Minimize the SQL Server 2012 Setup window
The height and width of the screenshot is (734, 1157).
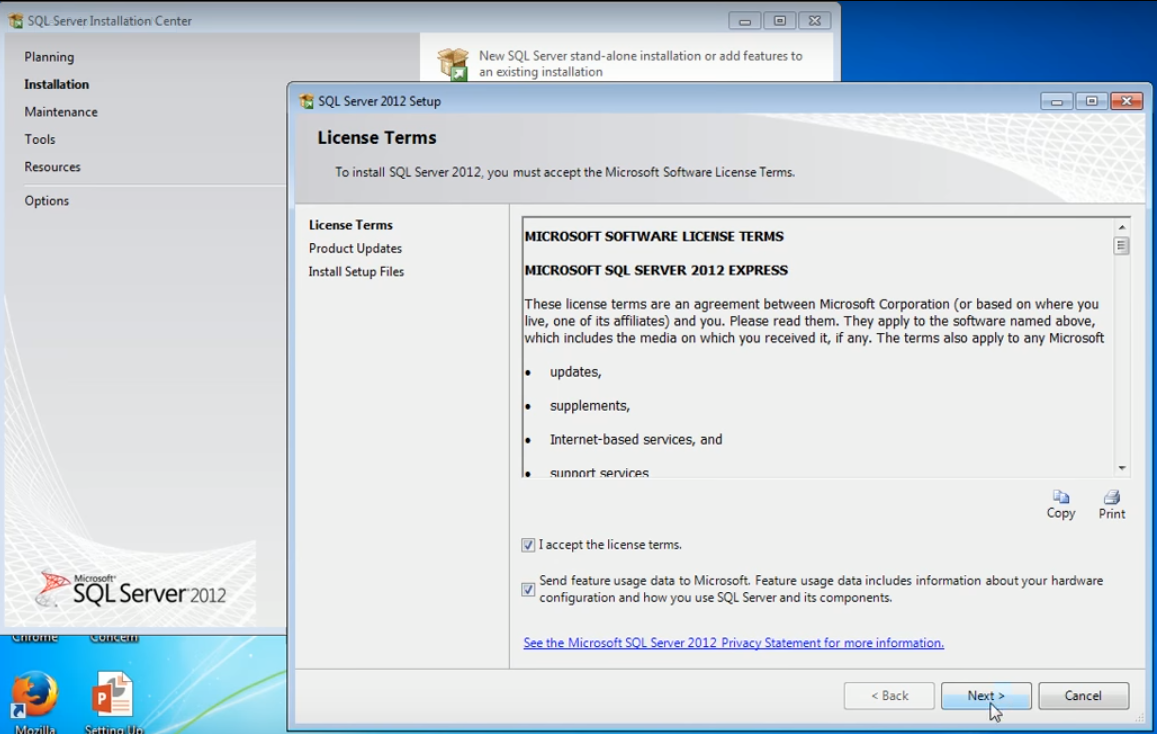coord(1057,101)
